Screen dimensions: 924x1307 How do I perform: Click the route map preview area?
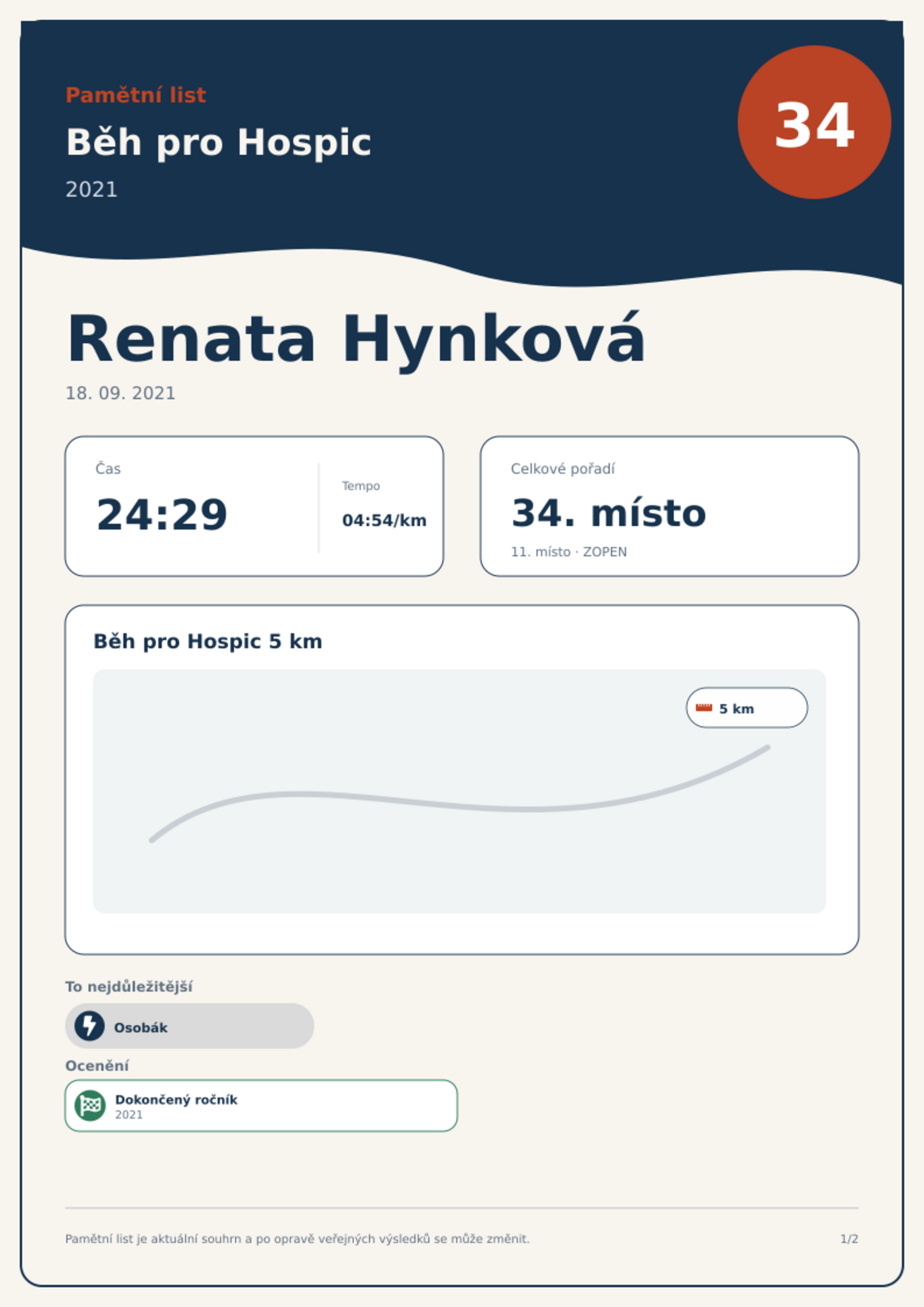[x=460, y=791]
